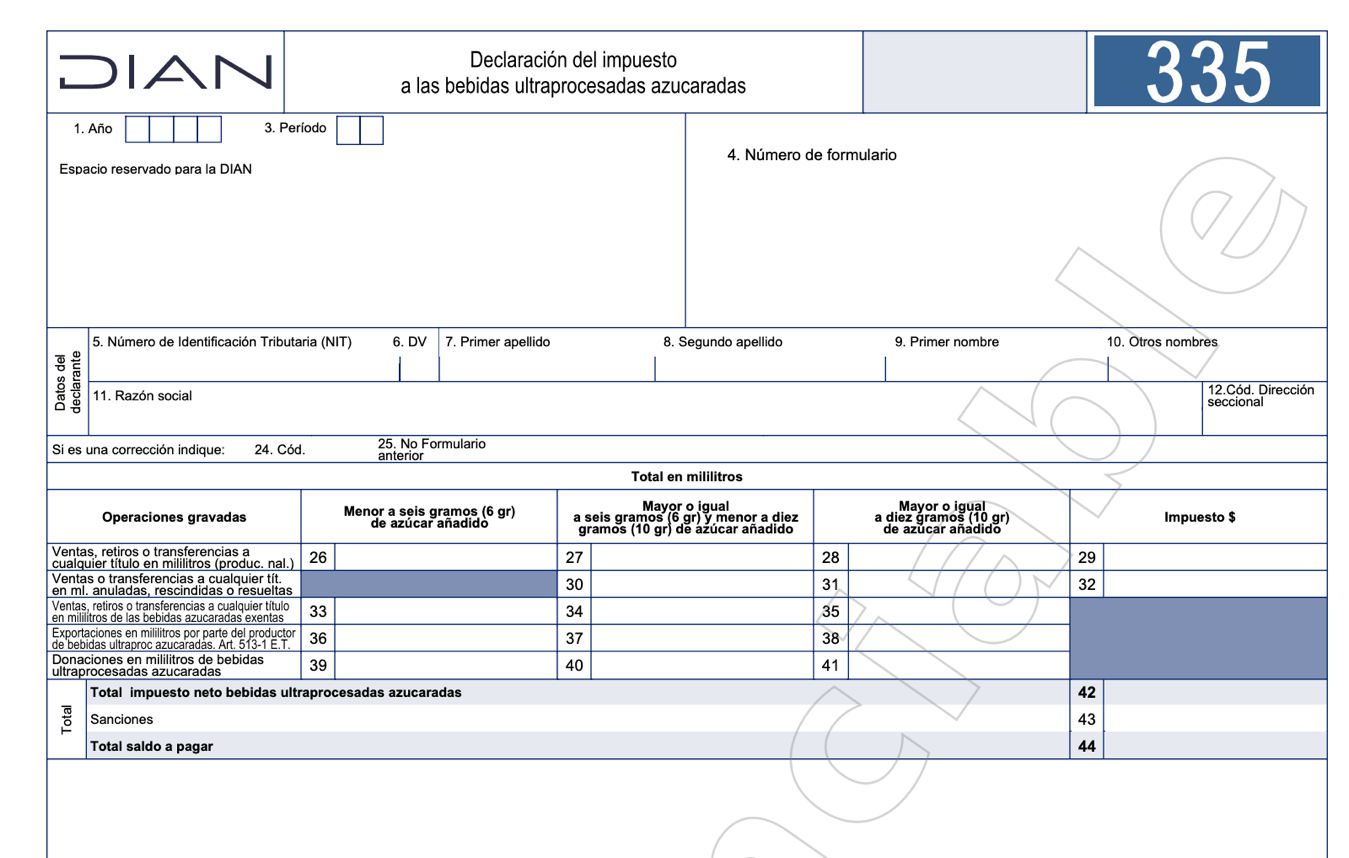Click the box for field 42 total impuesto
Image resolution: width=1349 pixels, height=858 pixels.
(x=1215, y=693)
